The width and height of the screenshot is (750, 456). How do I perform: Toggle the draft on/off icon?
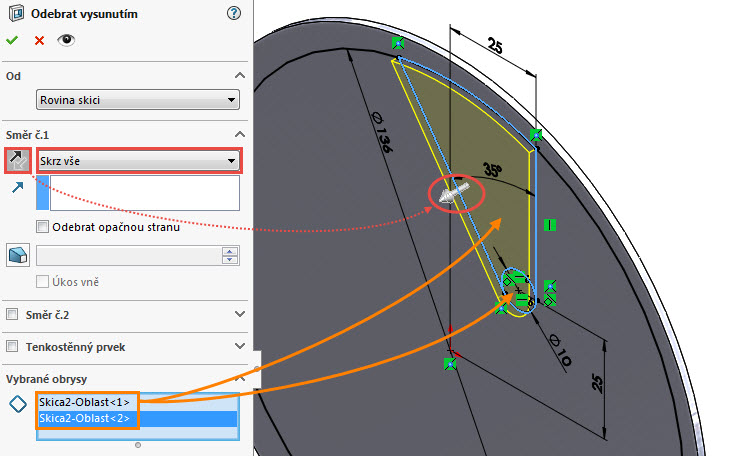[18, 255]
